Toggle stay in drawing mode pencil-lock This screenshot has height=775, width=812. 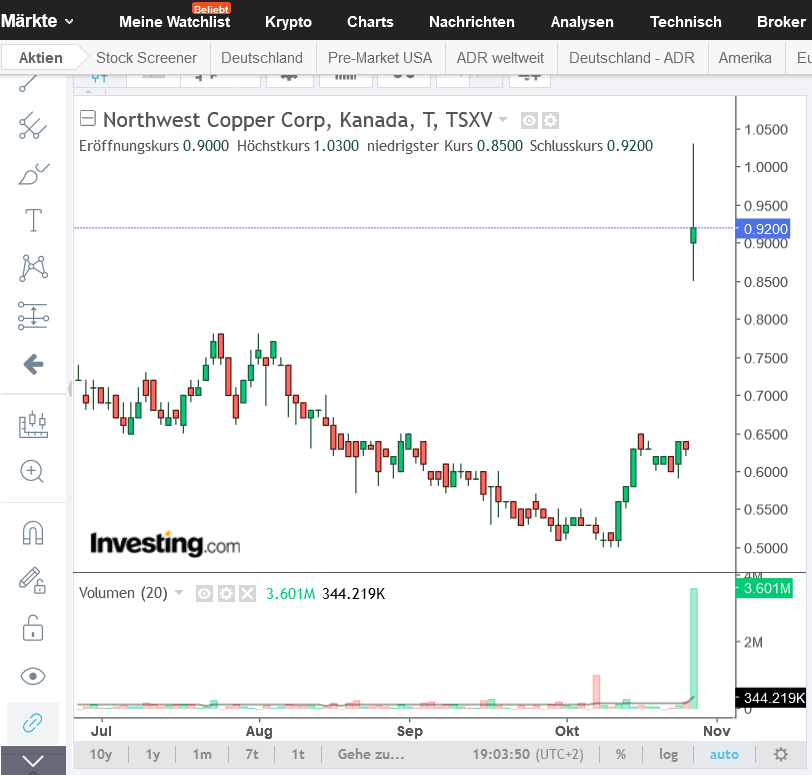[x=32, y=580]
